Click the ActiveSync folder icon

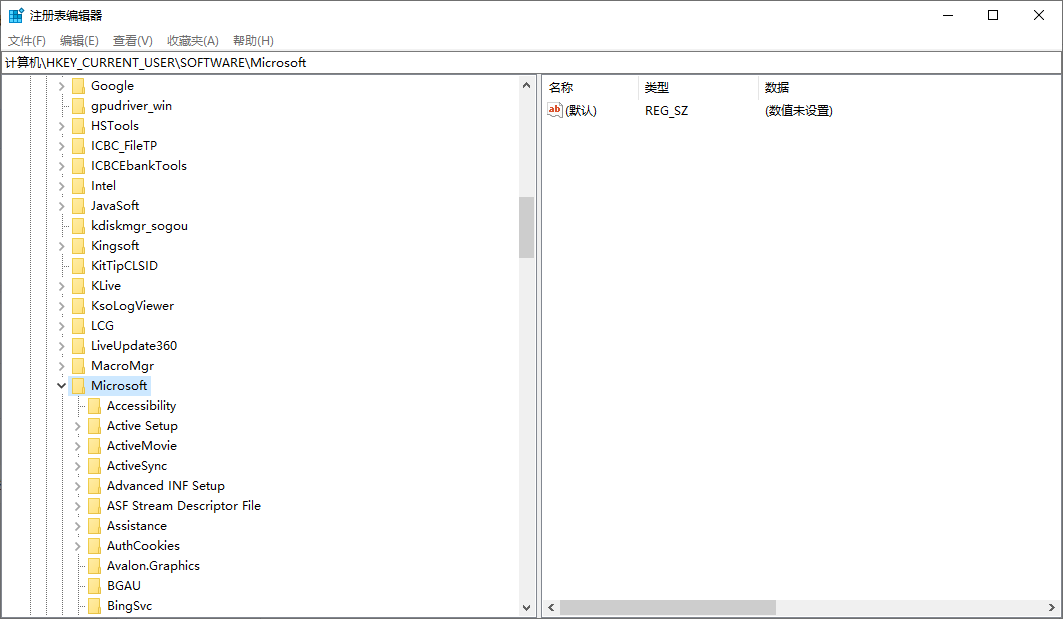coord(96,465)
